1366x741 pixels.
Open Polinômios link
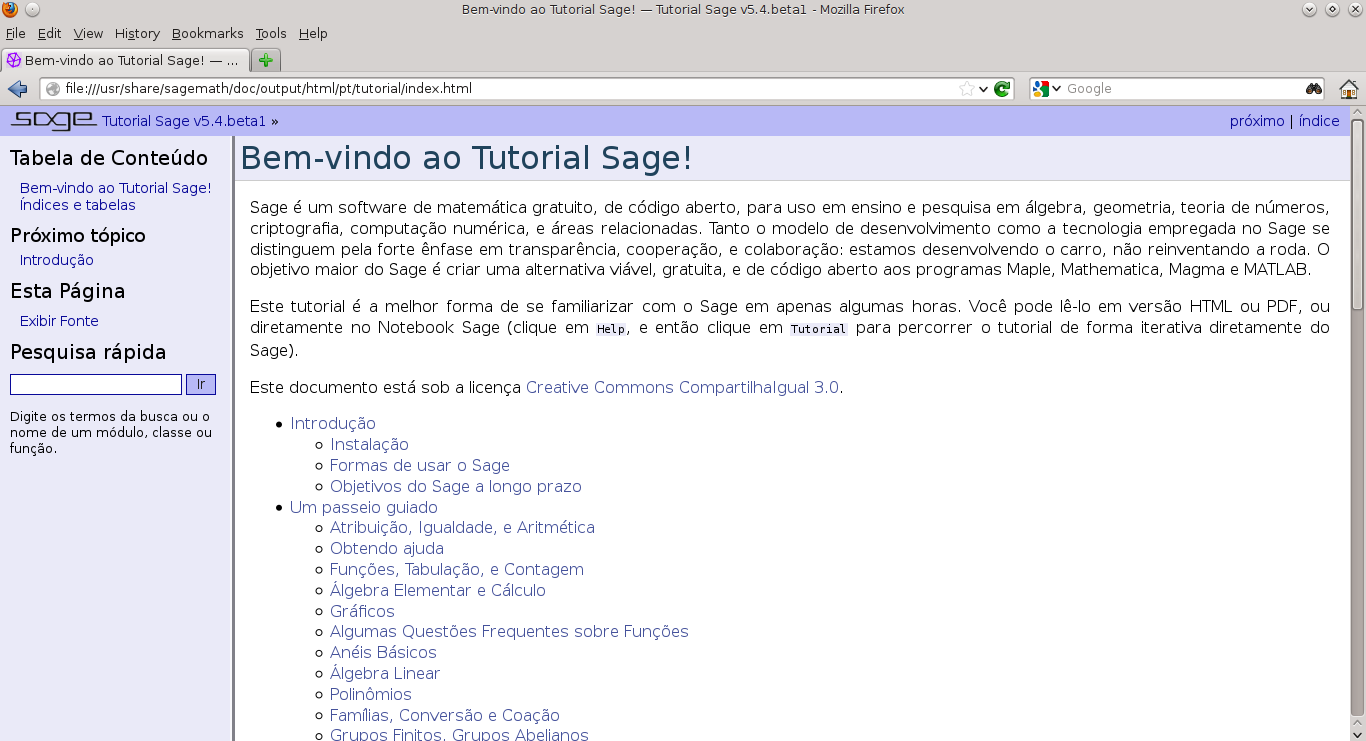(x=371, y=695)
